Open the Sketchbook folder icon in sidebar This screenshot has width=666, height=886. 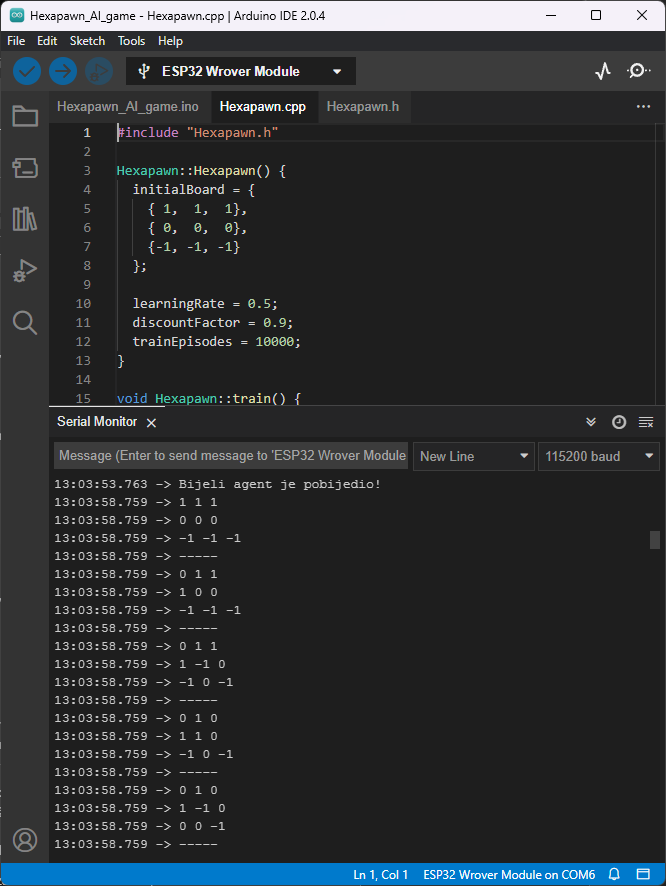25,116
